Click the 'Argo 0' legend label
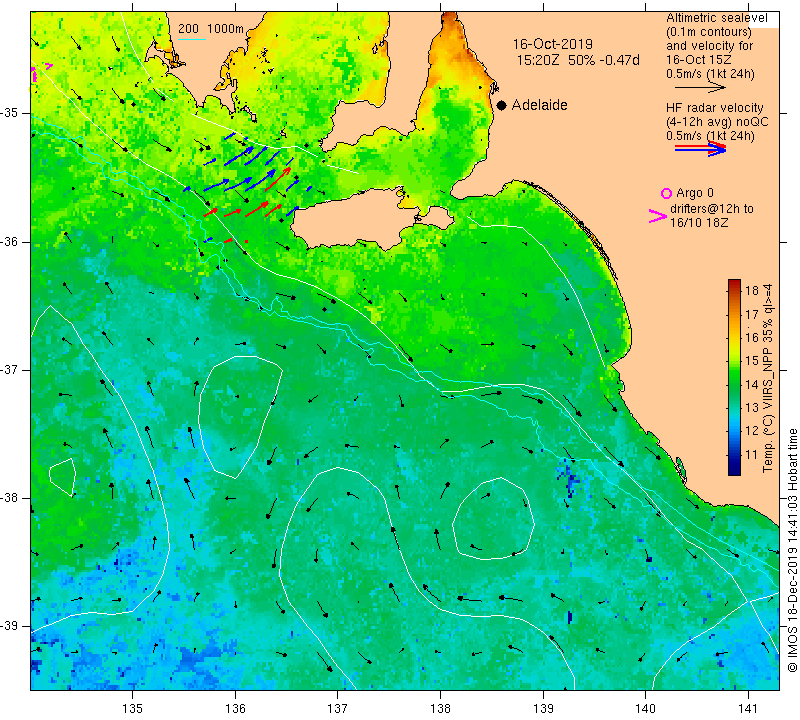The image size is (800, 720). click(695, 193)
